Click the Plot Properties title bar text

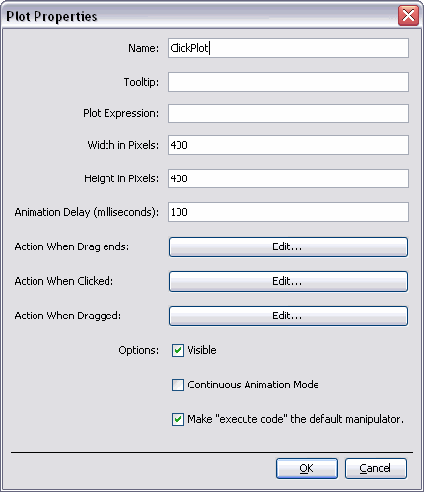(x=52, y=16)
